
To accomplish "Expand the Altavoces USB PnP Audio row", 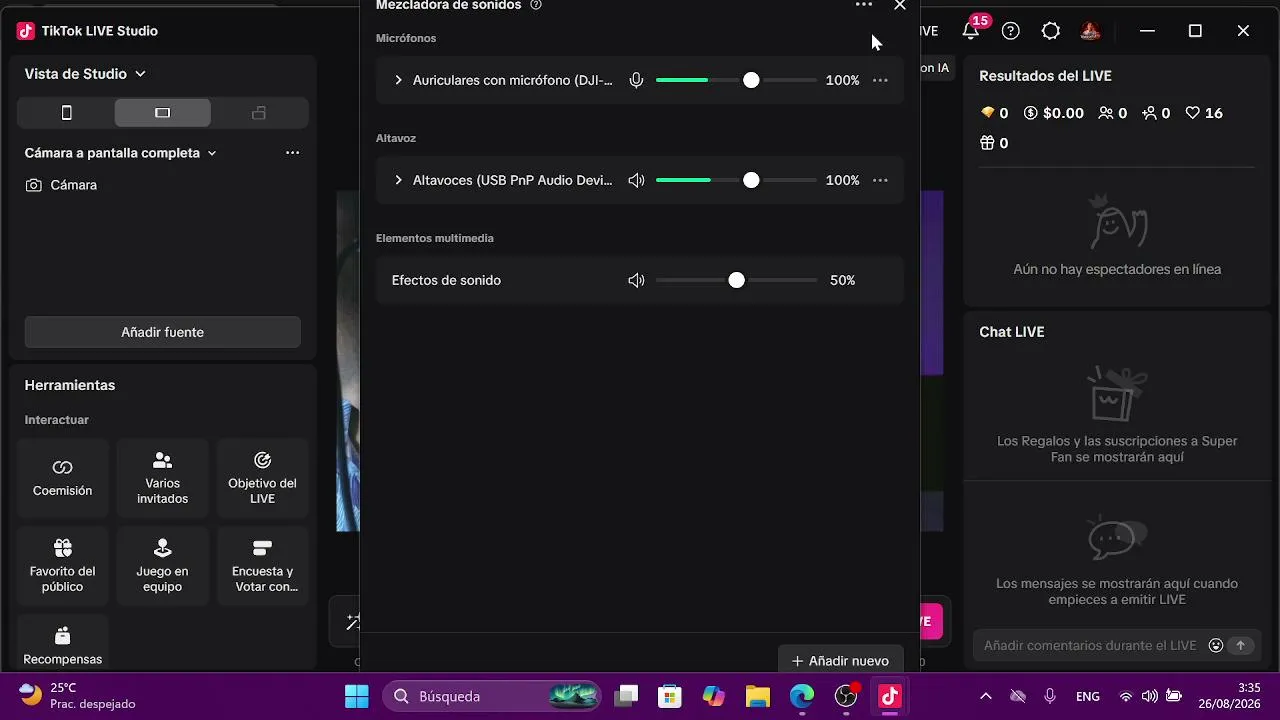I will coord(398,180).
